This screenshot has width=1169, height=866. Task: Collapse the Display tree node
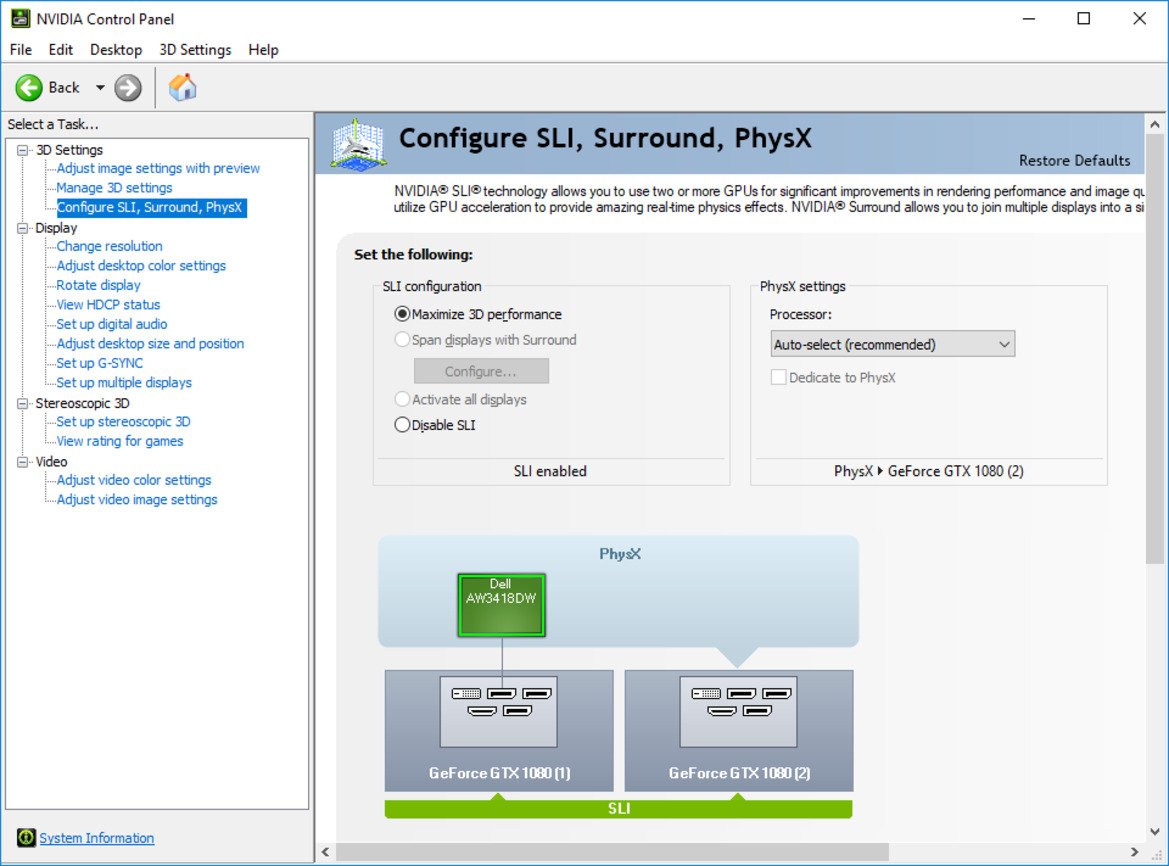pos(24,227)
